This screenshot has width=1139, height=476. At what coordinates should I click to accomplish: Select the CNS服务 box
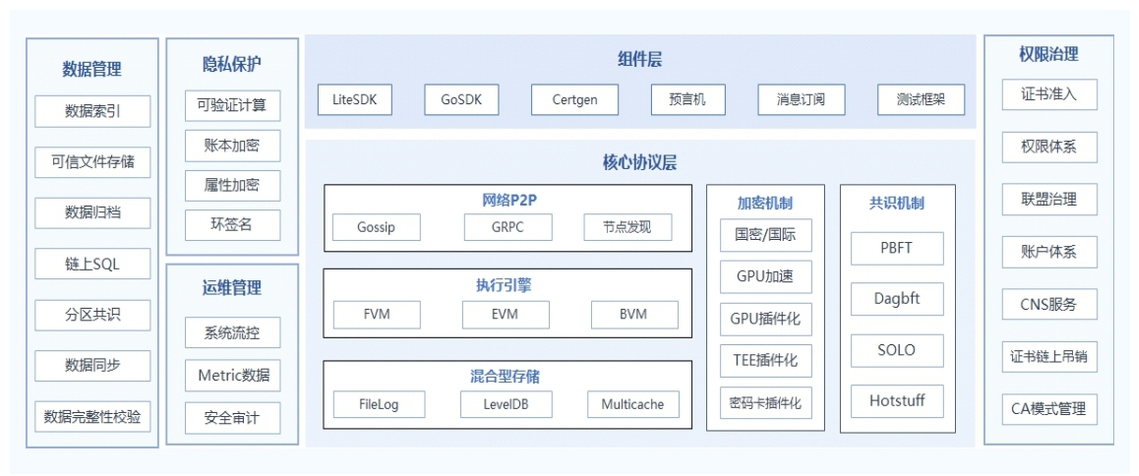pyautogui.click(x=1049, y=304)
